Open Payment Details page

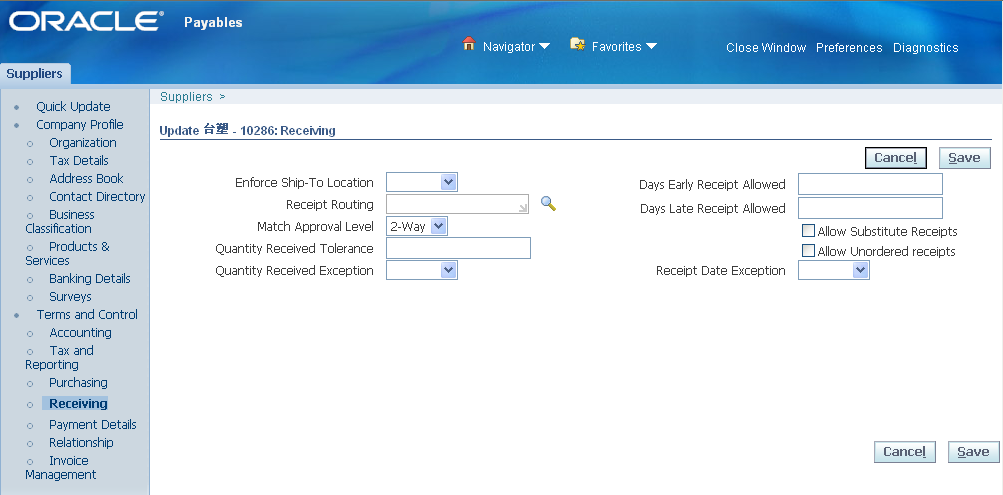click(93, 425)
